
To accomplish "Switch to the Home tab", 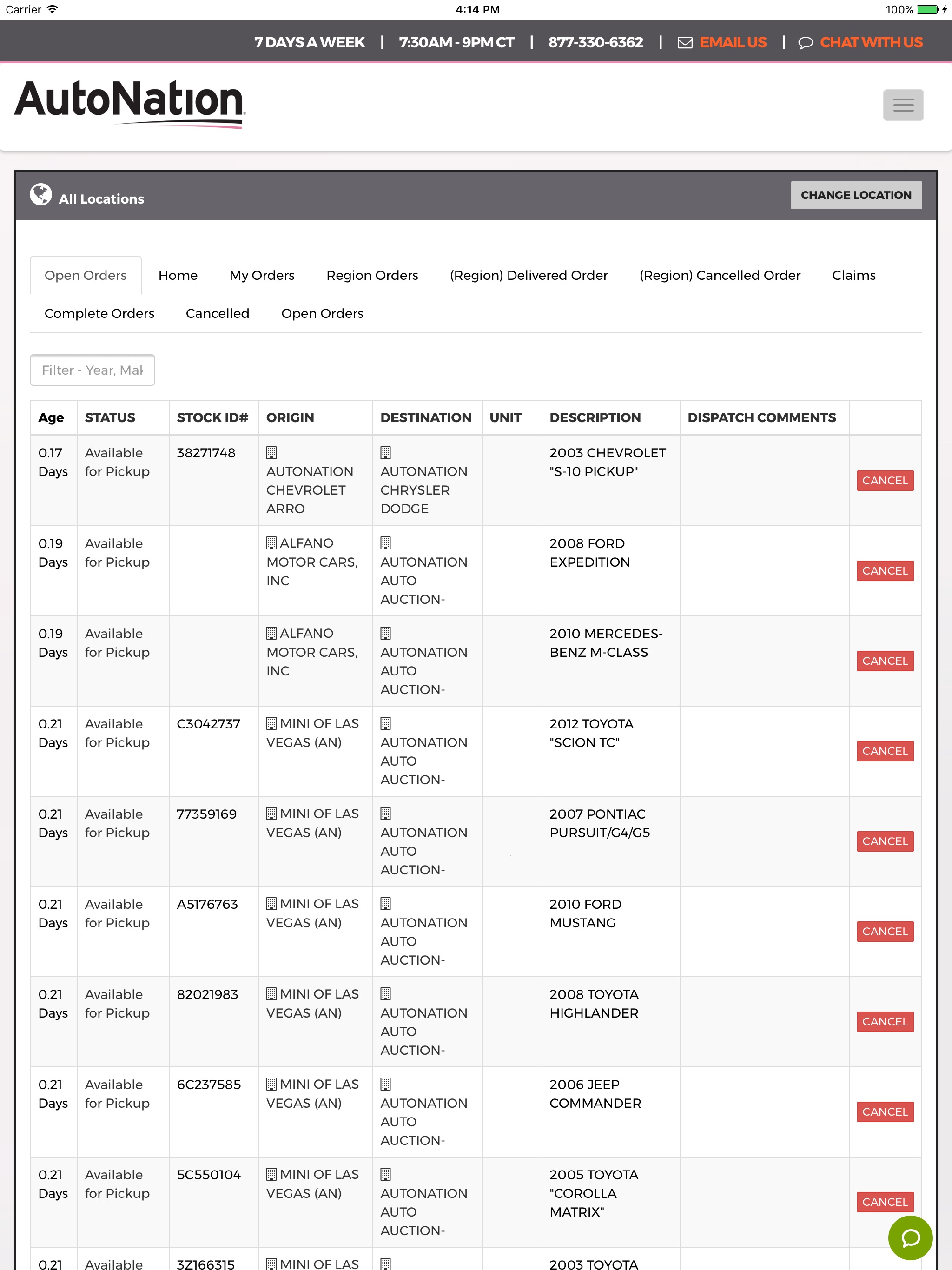I will coord(178,276).
